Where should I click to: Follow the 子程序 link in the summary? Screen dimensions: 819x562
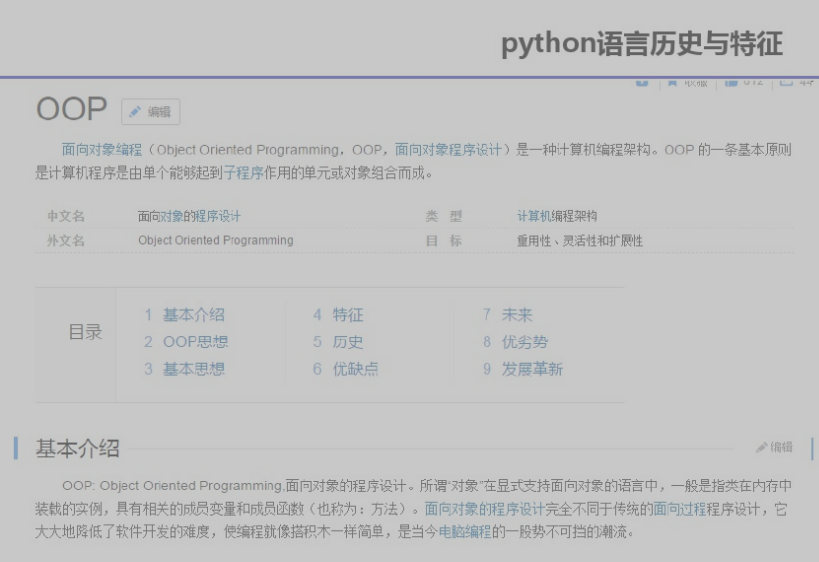(243, 173)
